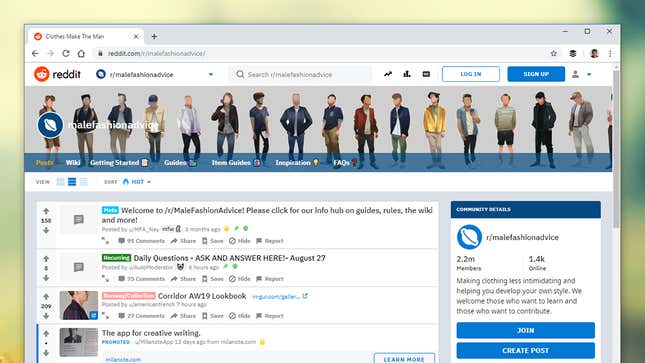Upvote the Corridor AW19 Lookbook post
Viewport: 645px width, 363px height.
46,297
